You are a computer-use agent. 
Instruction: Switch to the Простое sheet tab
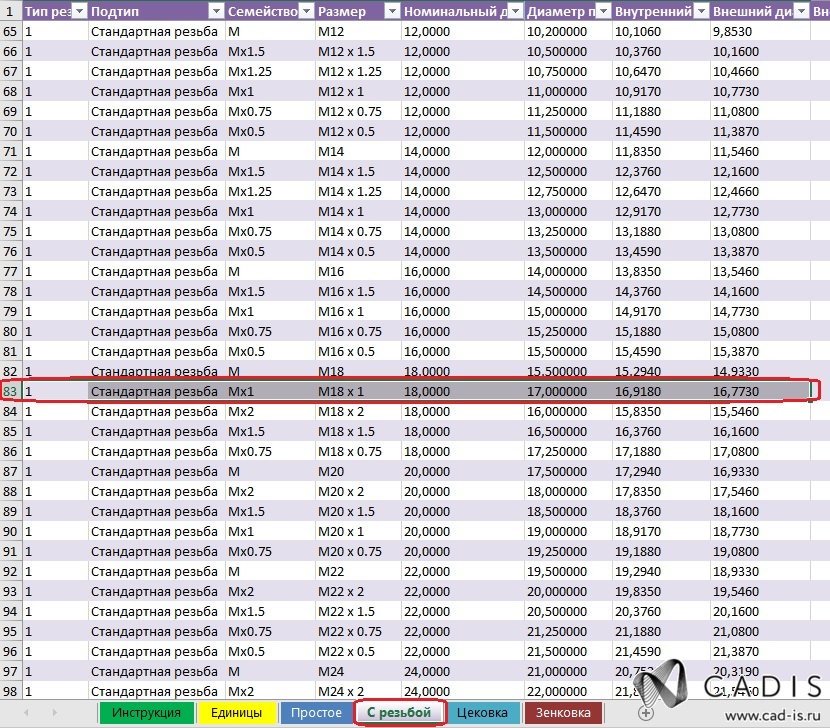pyautogui.click(x=317, y=713)
